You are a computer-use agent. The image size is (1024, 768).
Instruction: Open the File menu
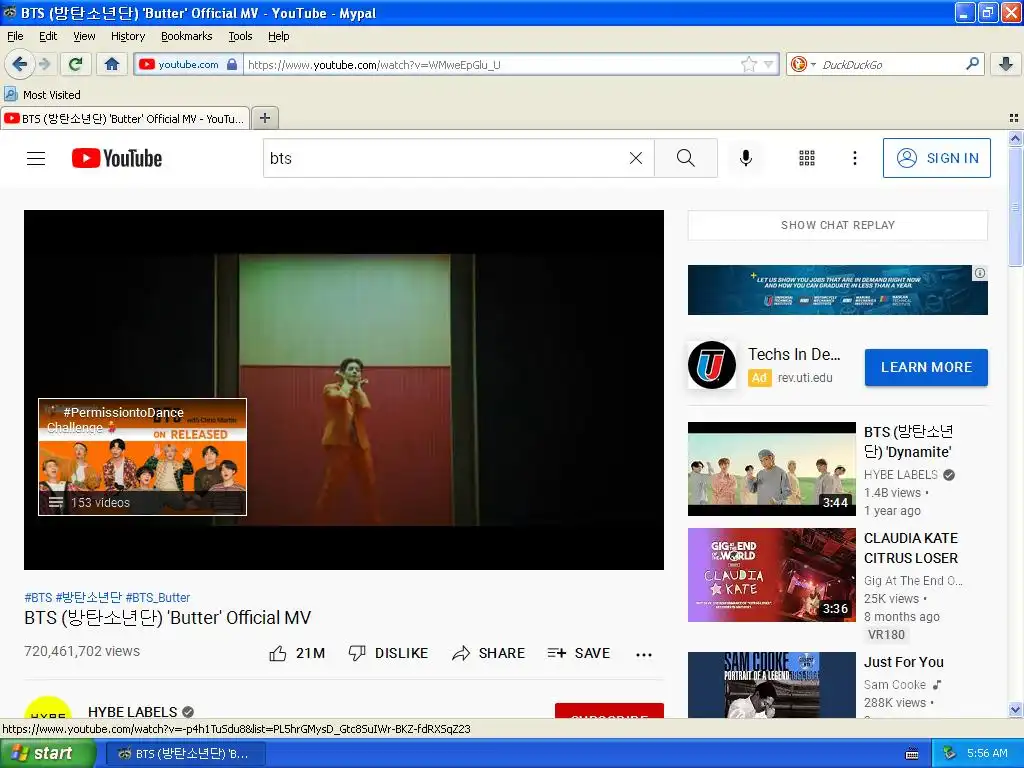tap(15, 36)
